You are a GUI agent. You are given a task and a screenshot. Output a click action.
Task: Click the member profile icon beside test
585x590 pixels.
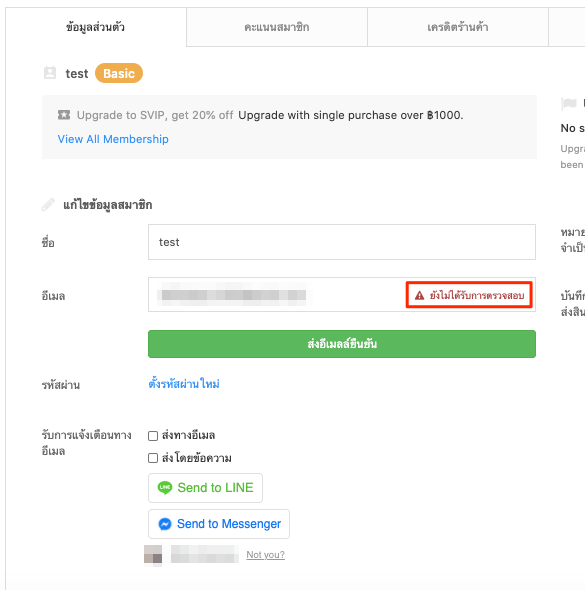tap(50, 73)
